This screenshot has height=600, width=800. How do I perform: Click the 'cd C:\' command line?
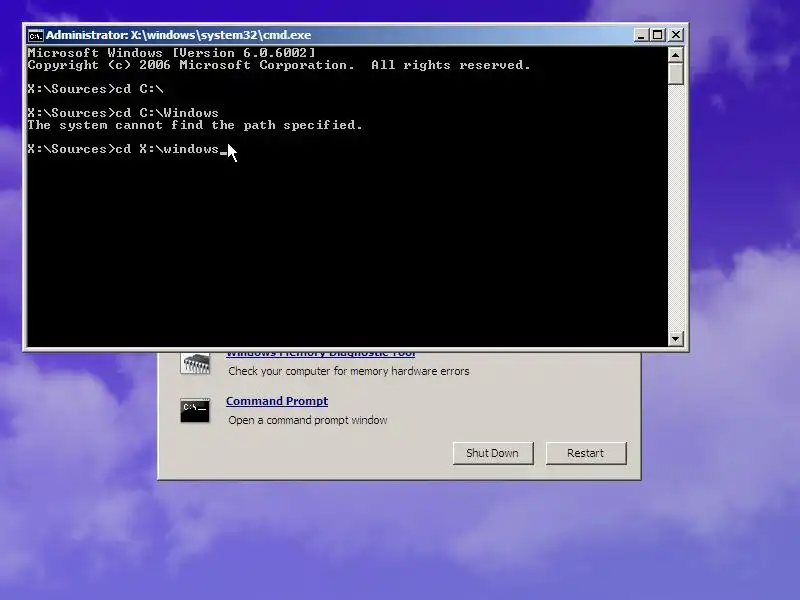click(95, 89)
